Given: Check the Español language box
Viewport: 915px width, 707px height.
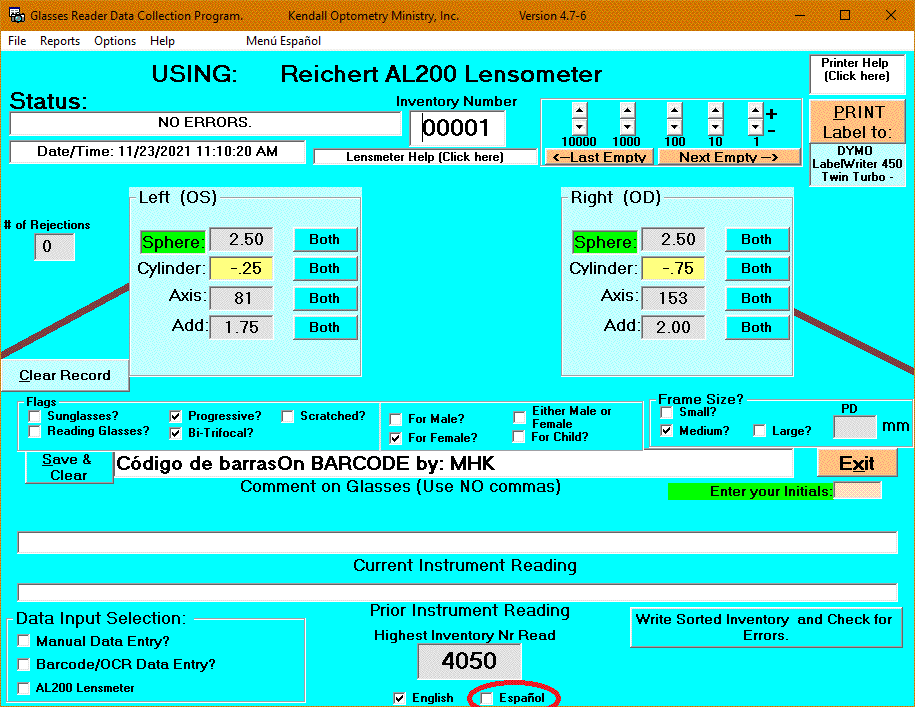Looking at the screenshot, I should point(486,698).
